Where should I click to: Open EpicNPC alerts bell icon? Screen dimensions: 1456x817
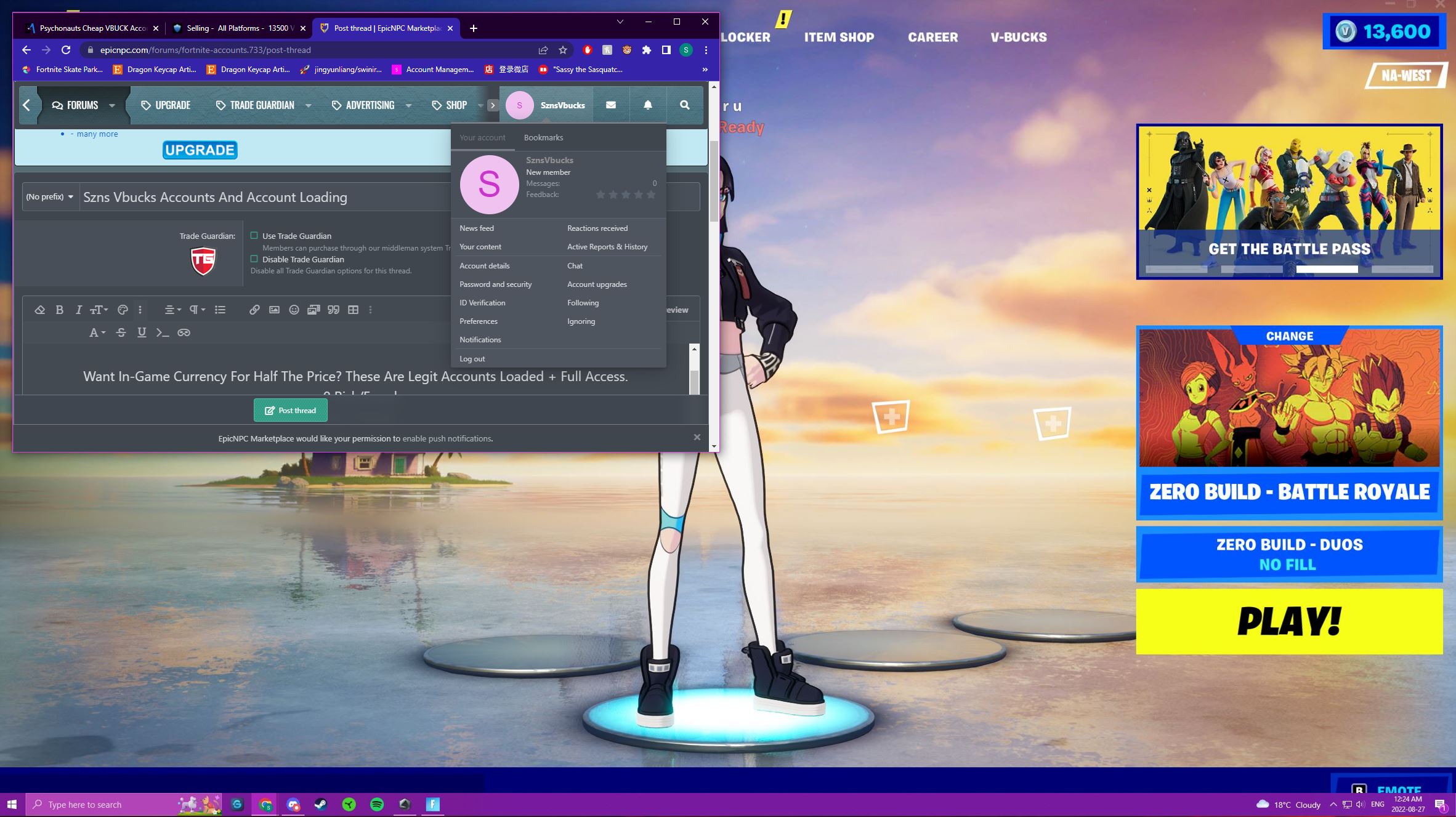648,105
